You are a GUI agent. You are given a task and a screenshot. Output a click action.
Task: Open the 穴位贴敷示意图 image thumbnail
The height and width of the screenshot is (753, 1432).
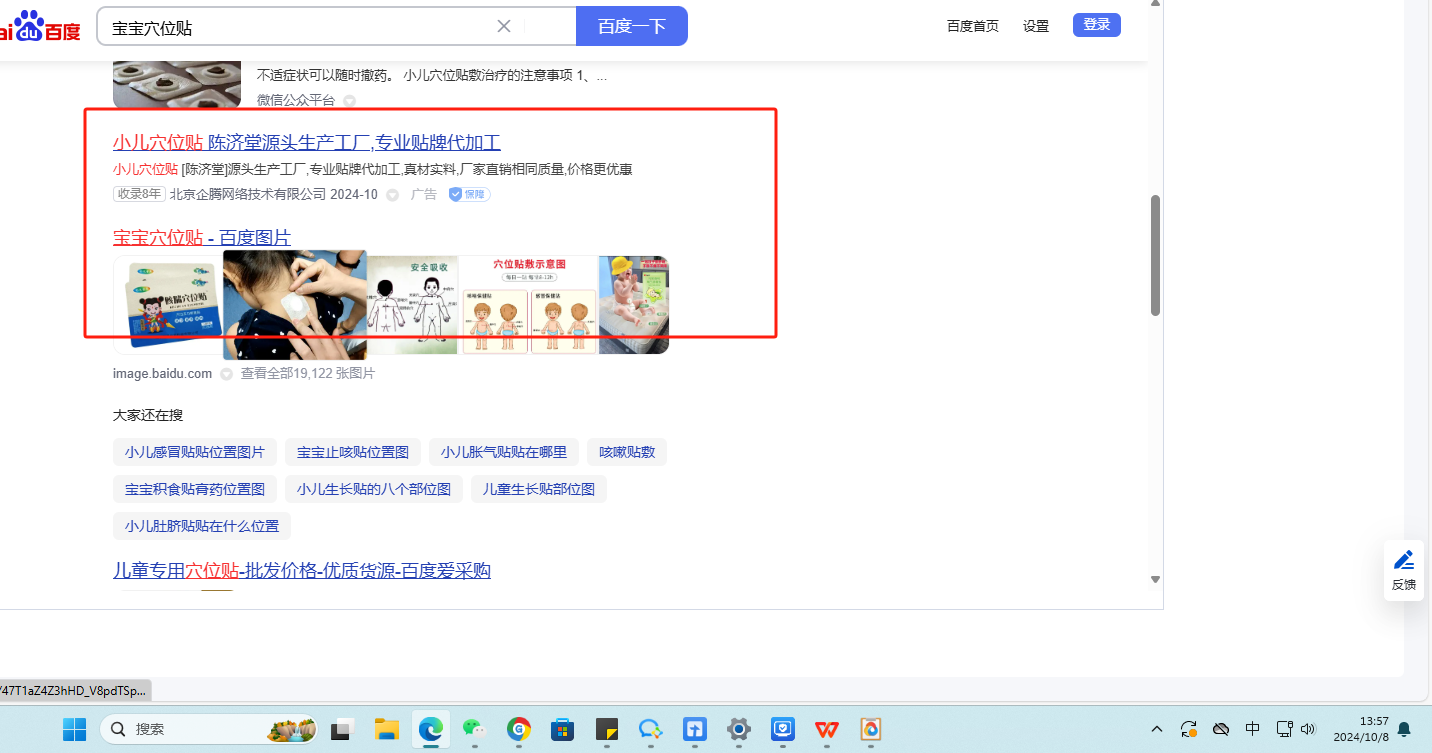[528, 305]
